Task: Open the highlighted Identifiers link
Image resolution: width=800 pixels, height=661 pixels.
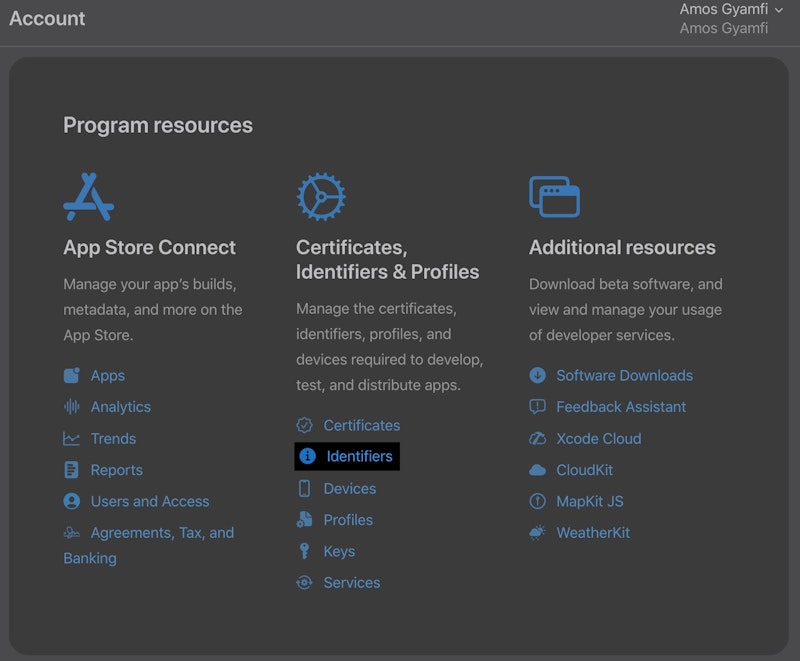Action: click(359, 457)
